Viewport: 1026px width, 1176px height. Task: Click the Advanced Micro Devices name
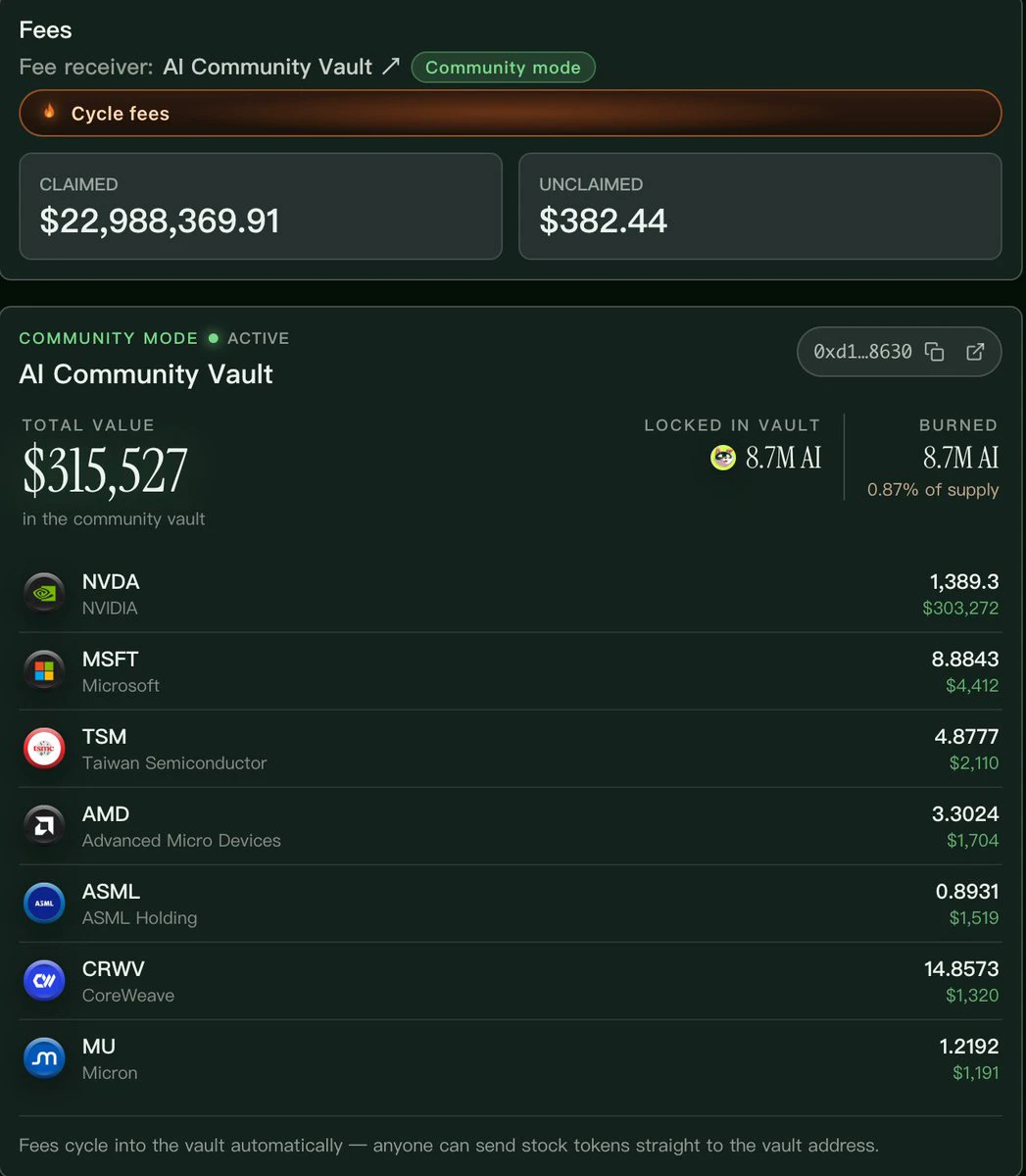181,841
